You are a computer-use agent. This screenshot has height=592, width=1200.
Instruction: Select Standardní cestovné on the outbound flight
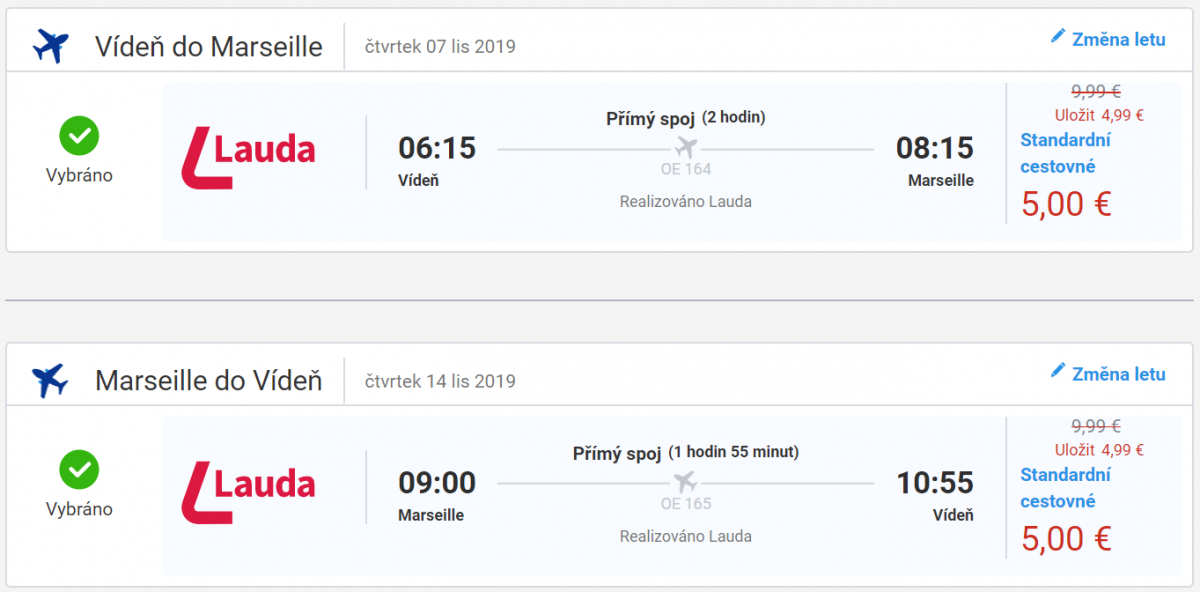pyautogui.click(x=1065, y=153)
